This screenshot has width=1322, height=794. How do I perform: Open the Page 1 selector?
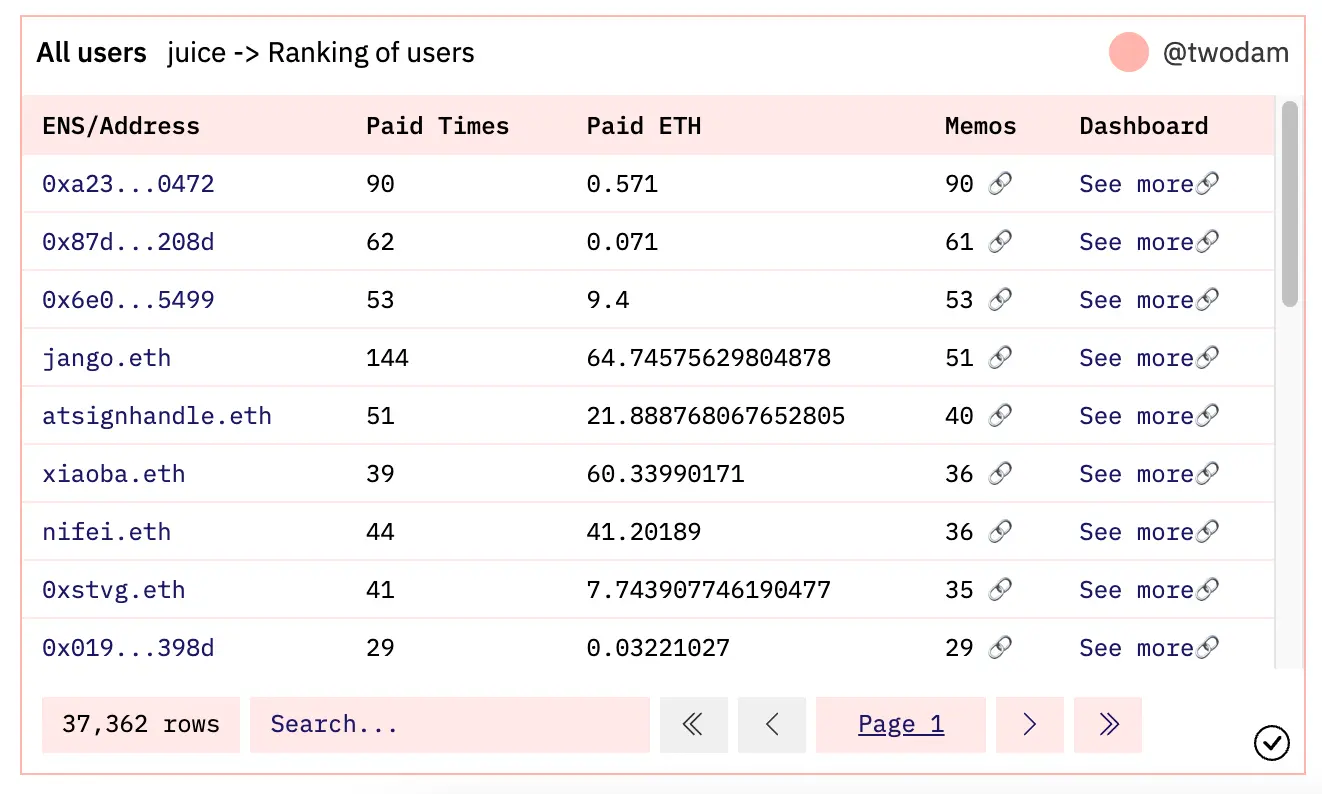(x=900, y=725)
